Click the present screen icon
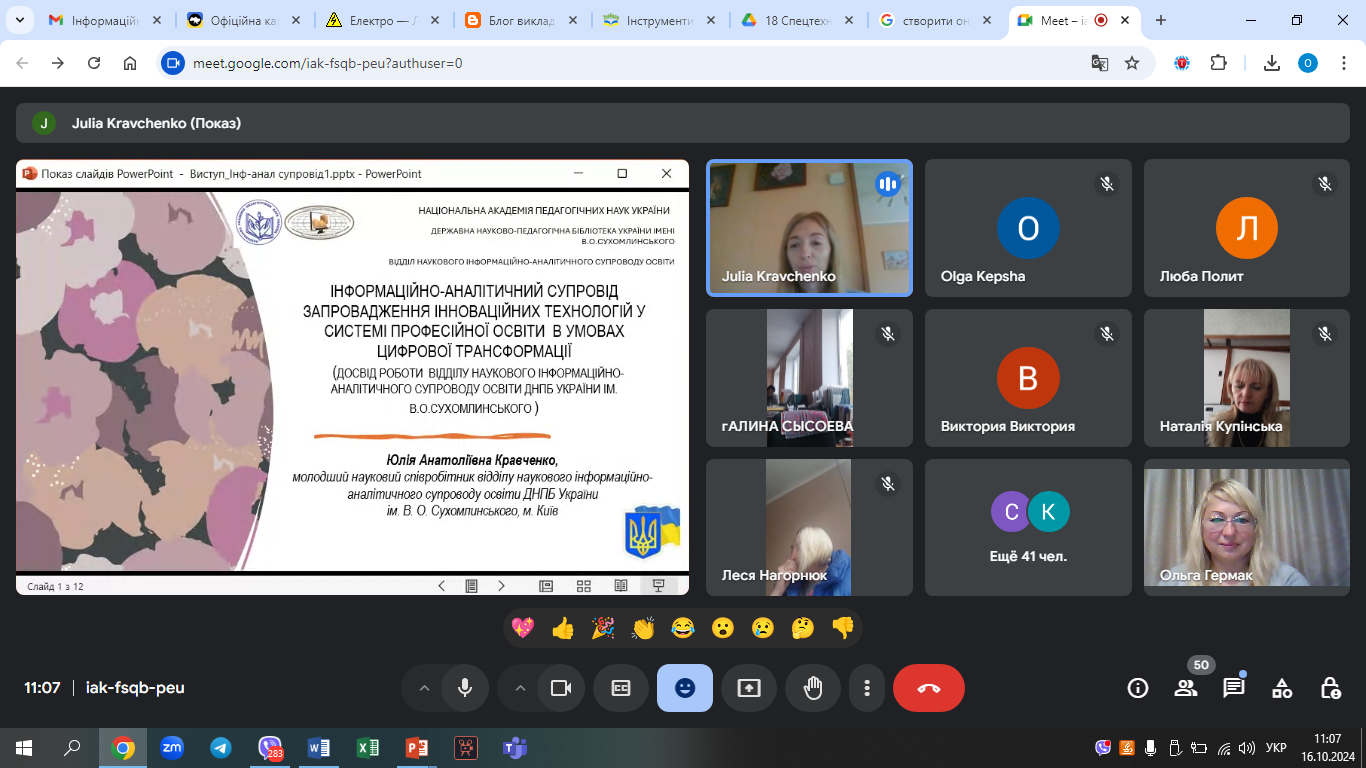Viewport: 1366px width, 768px height. [x=749, y=688]
